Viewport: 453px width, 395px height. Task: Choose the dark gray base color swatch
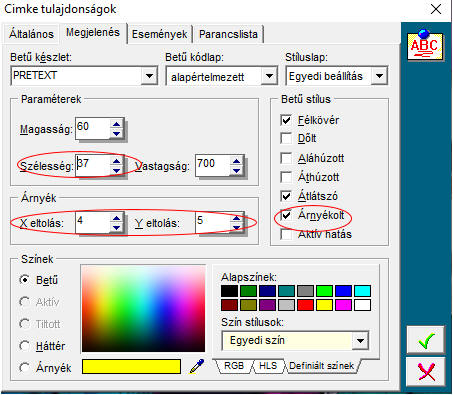(x=305, y=291)
